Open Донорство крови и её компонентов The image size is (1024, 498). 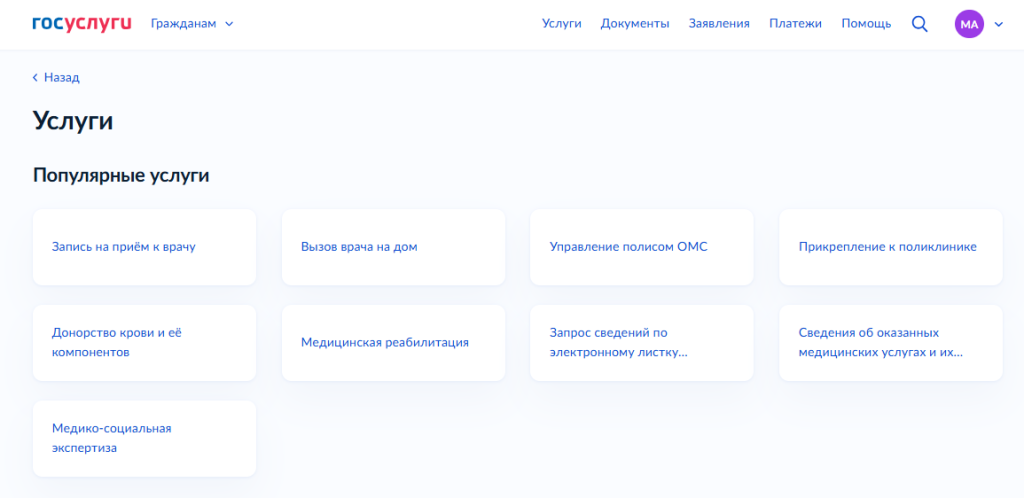[144, 343]
